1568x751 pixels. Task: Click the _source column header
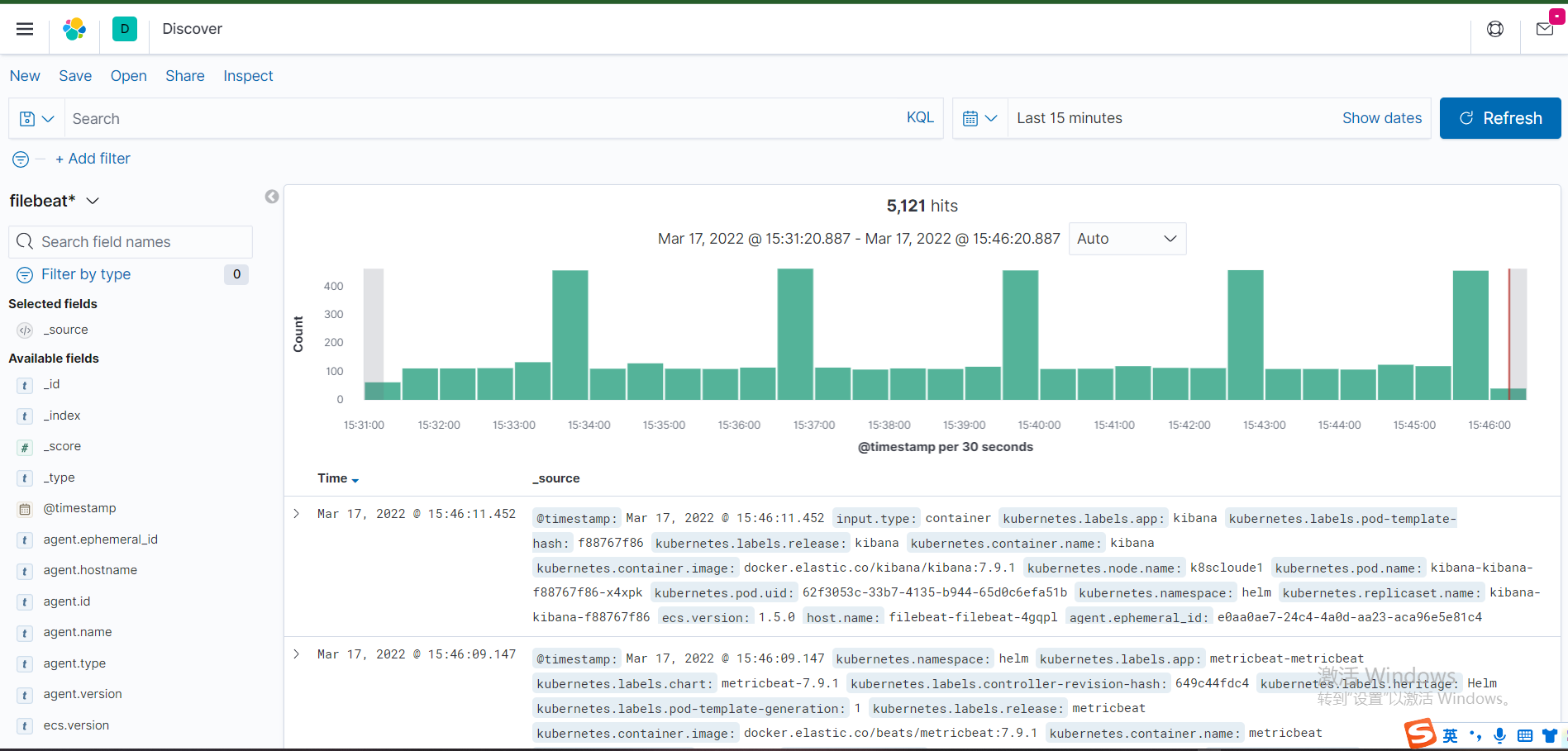tap(556, 478)
